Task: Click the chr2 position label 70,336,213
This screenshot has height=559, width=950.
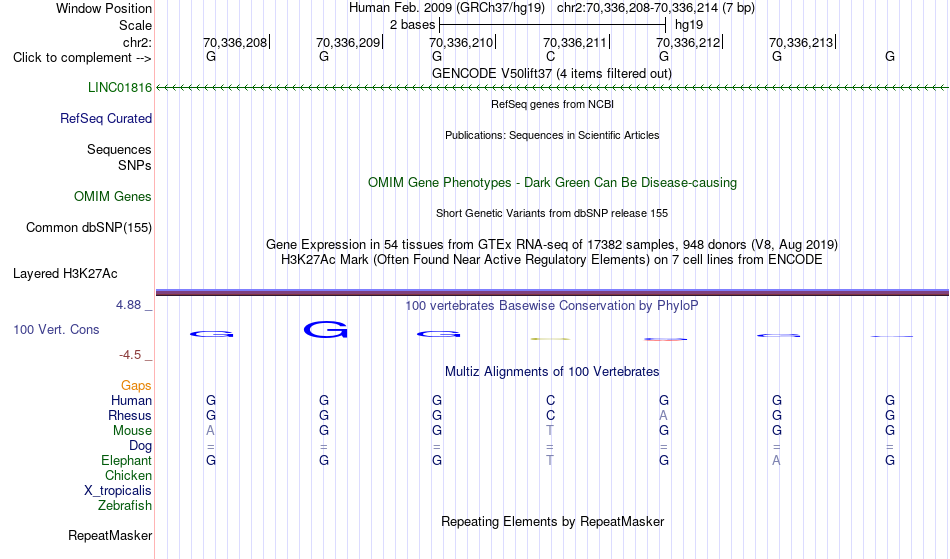Action: [x=802, y=42]
